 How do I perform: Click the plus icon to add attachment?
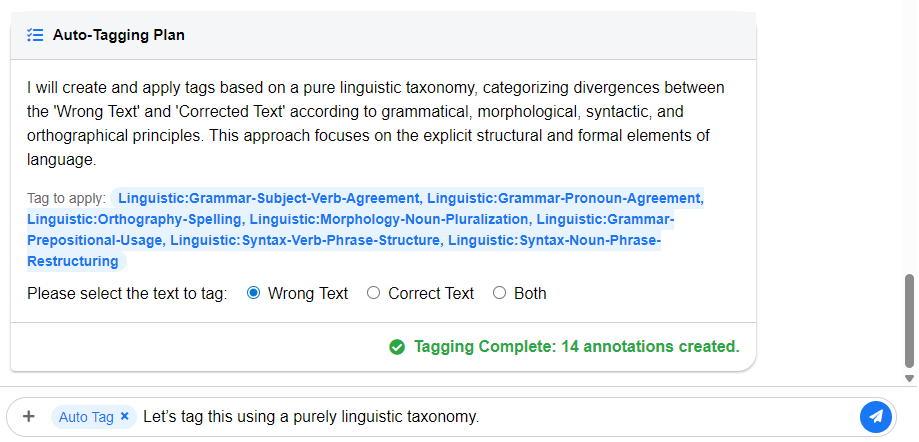tap(29, 416)
